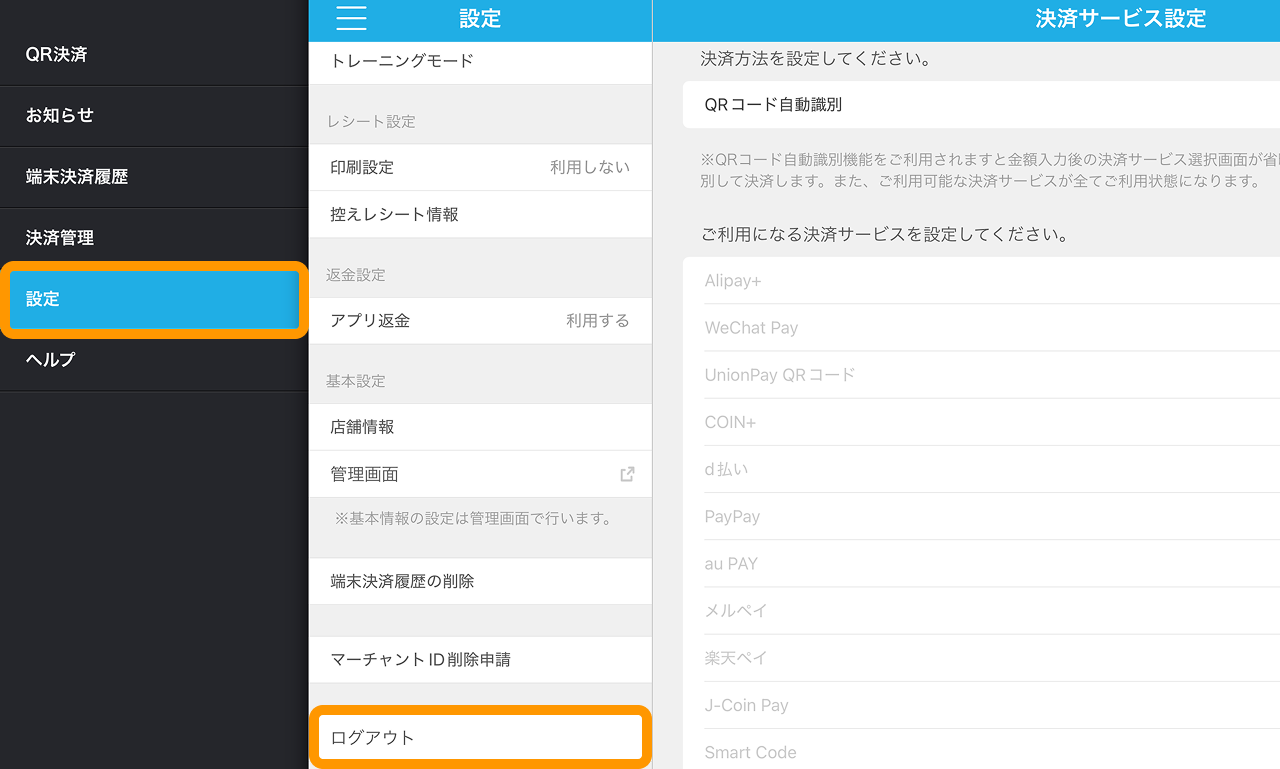Tap the ログアウト button
Viewport: 1280px width, 769px height.
click(x=480, y=736)
